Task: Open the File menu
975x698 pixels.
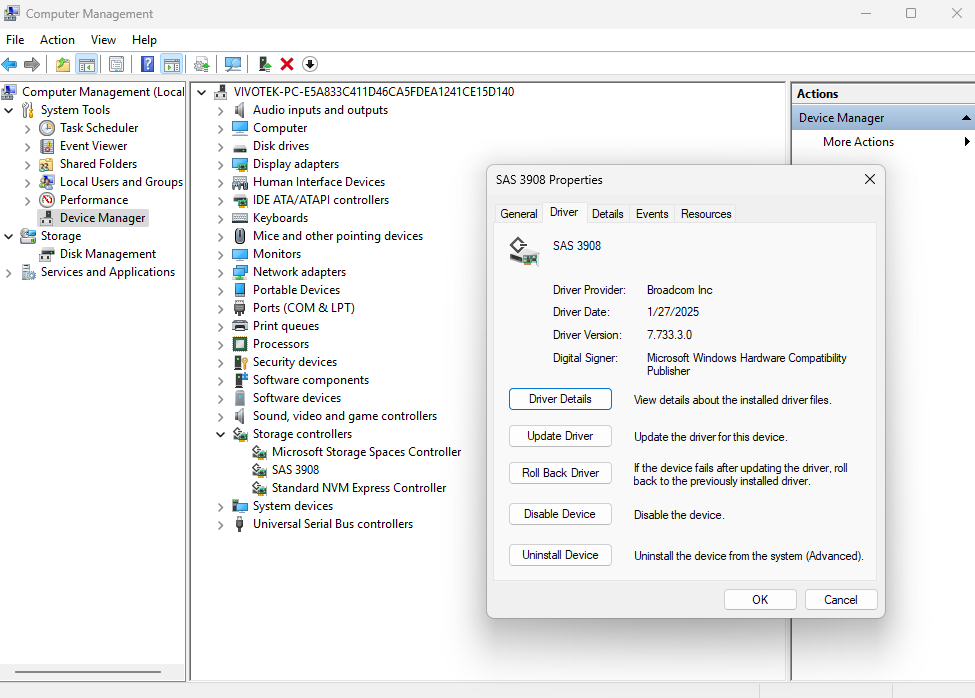Action: (15, 40)
